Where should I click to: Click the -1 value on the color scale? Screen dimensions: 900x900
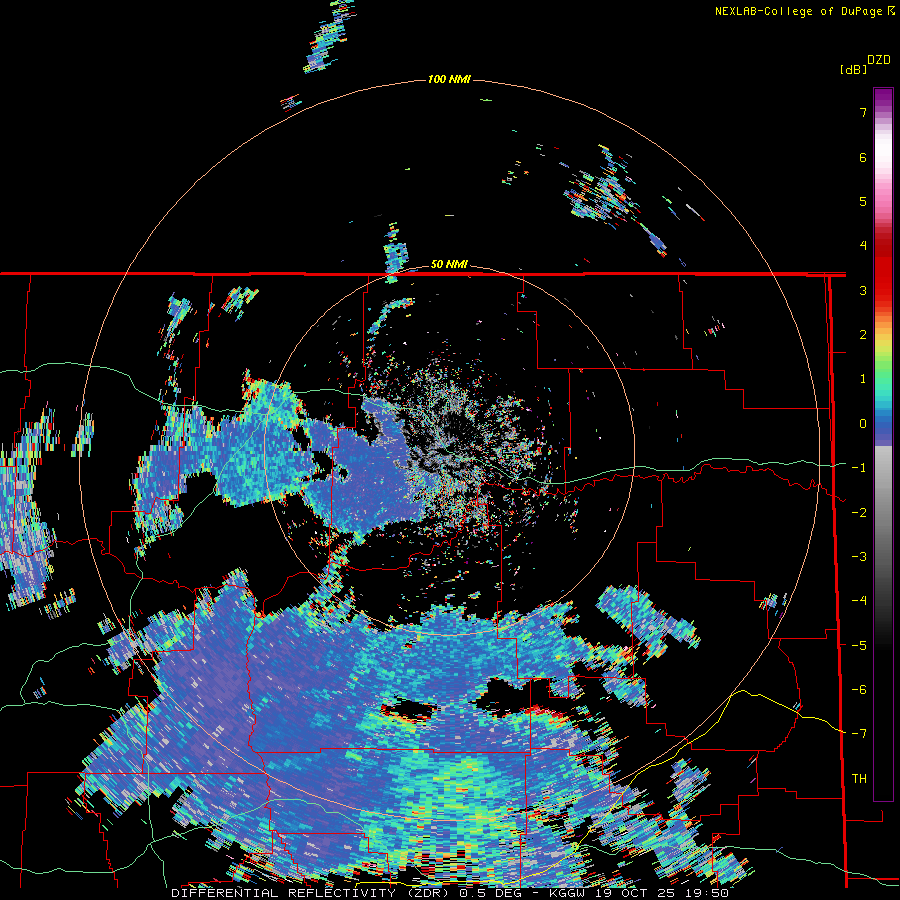pyautogui.click(x=859, y=468)
